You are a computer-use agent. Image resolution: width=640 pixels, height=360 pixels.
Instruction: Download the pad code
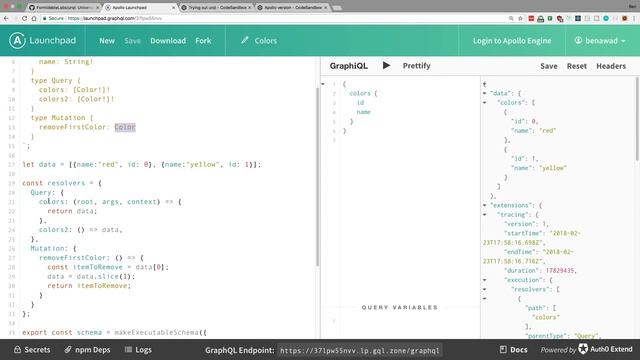click(x=168, y=41)
